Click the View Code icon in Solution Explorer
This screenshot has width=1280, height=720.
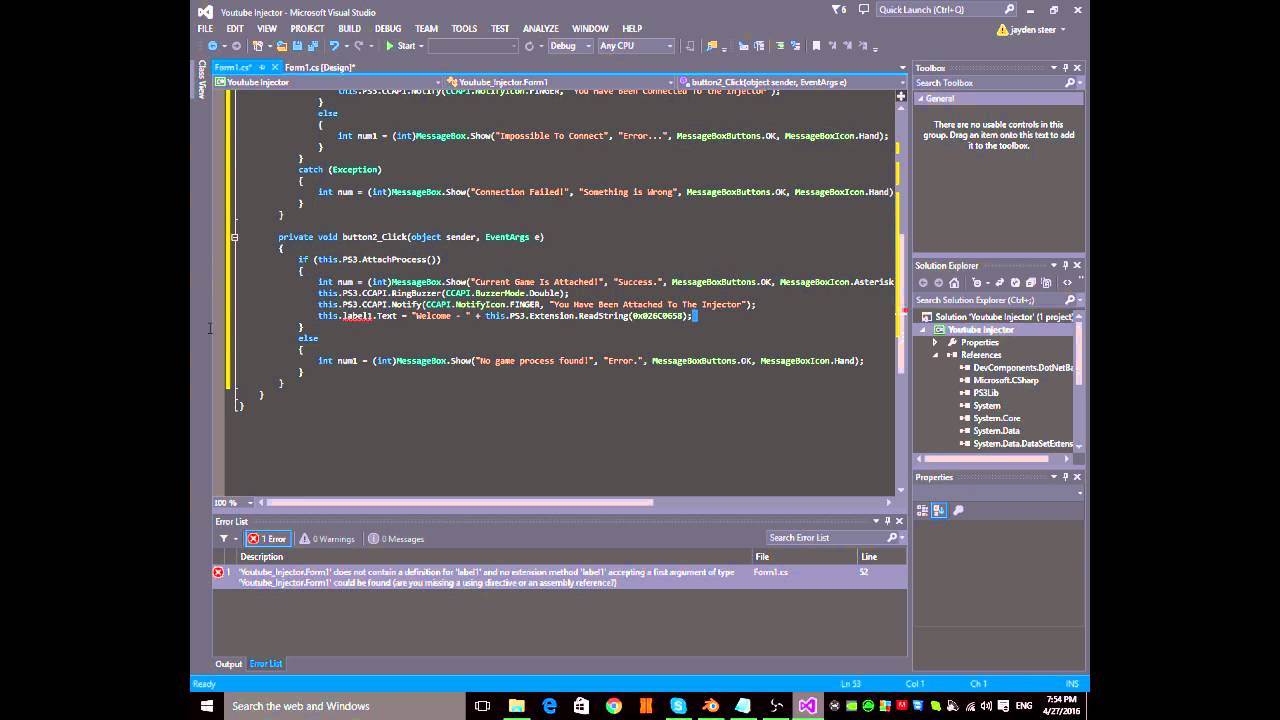coord(1067,282)
